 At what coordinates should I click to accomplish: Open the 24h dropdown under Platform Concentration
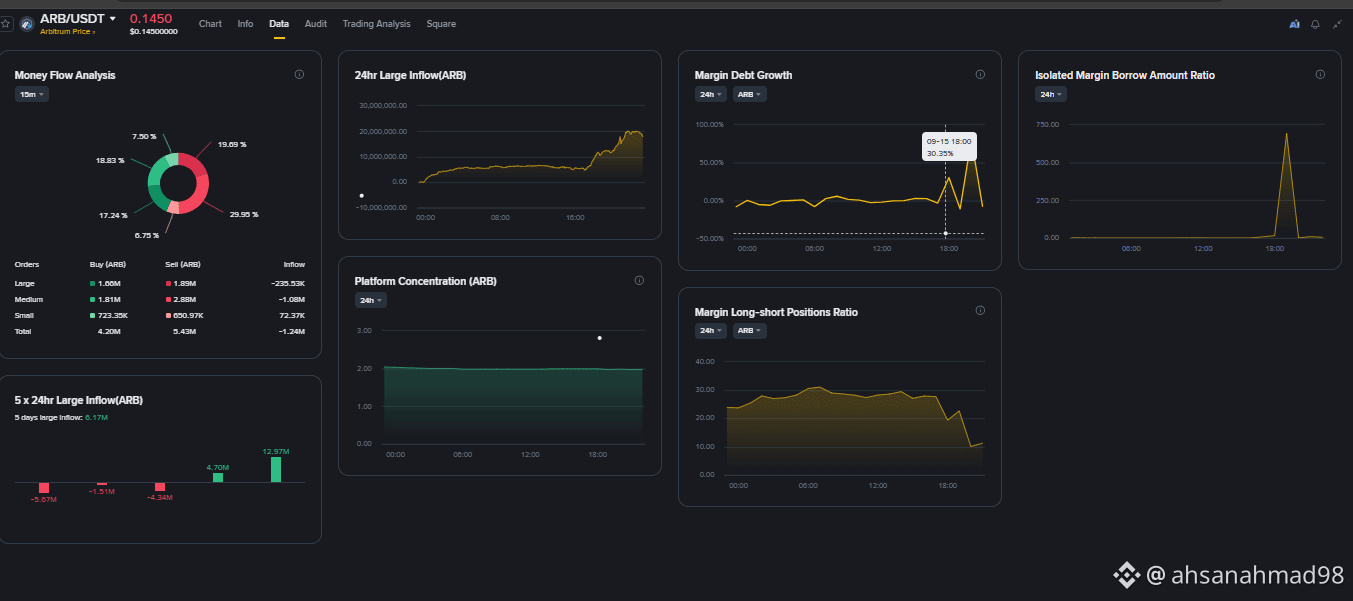(372, 300)
